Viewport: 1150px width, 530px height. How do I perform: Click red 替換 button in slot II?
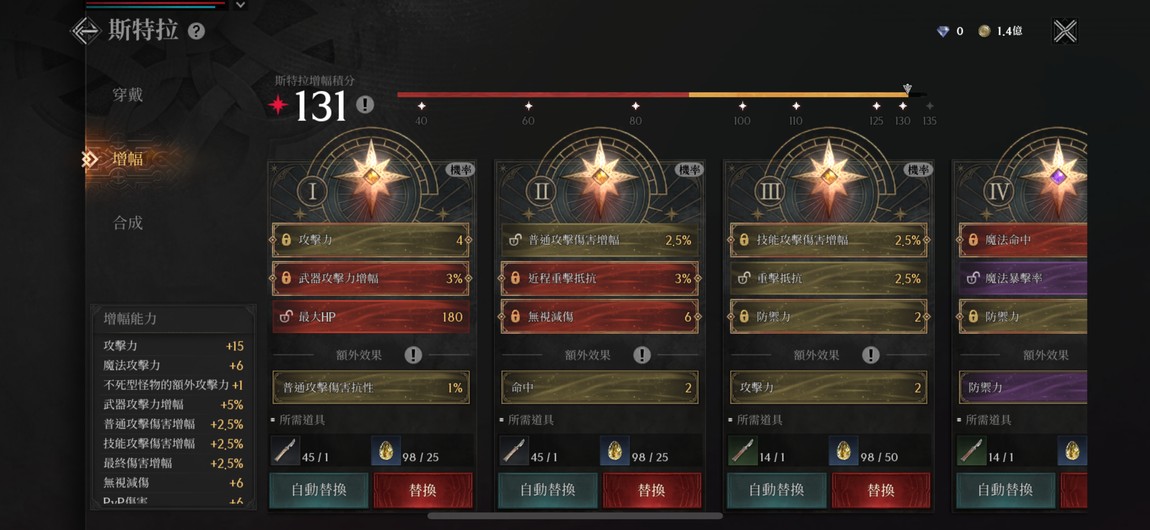(652, 490)
